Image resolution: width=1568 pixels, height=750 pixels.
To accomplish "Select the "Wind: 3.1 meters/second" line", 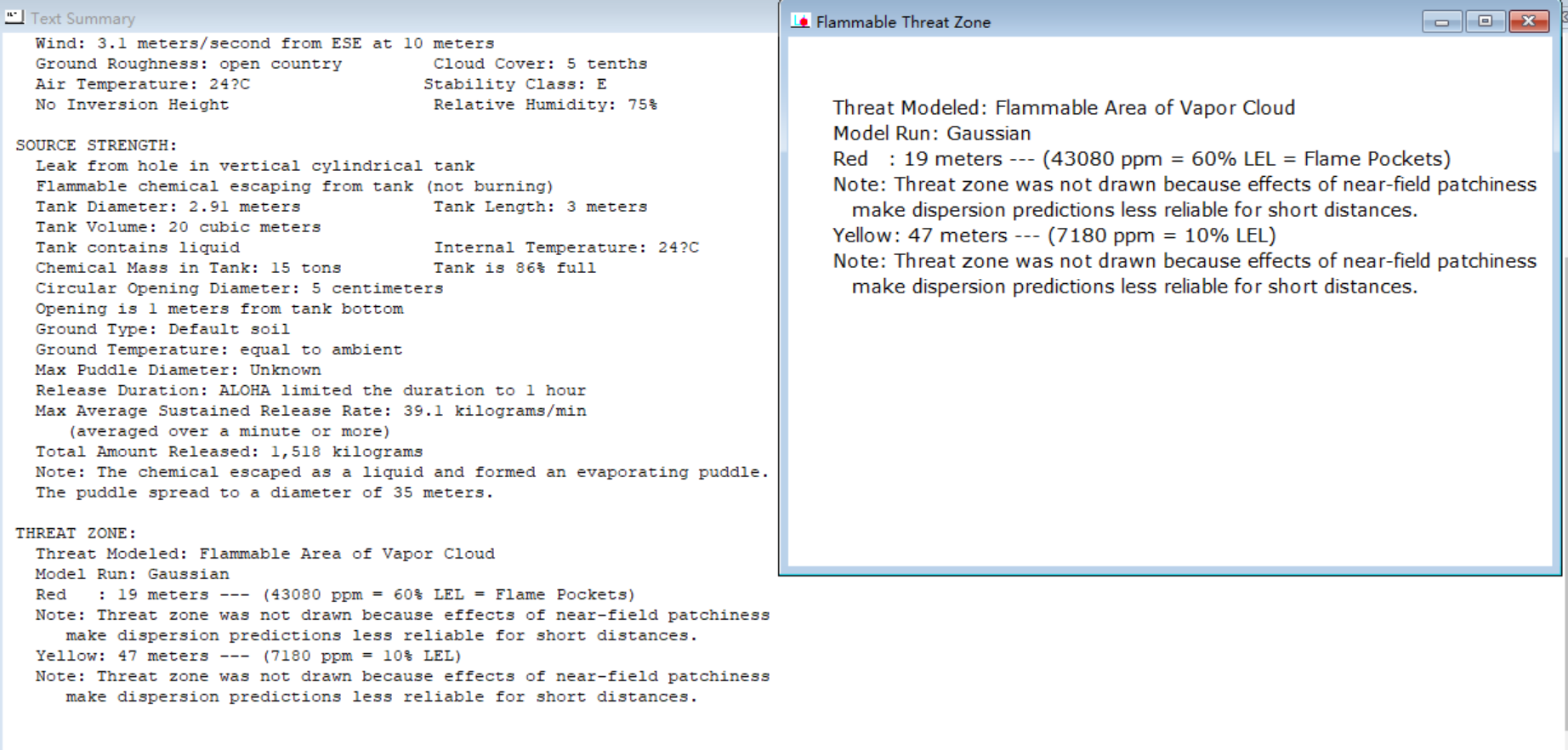I will (264, 43).
